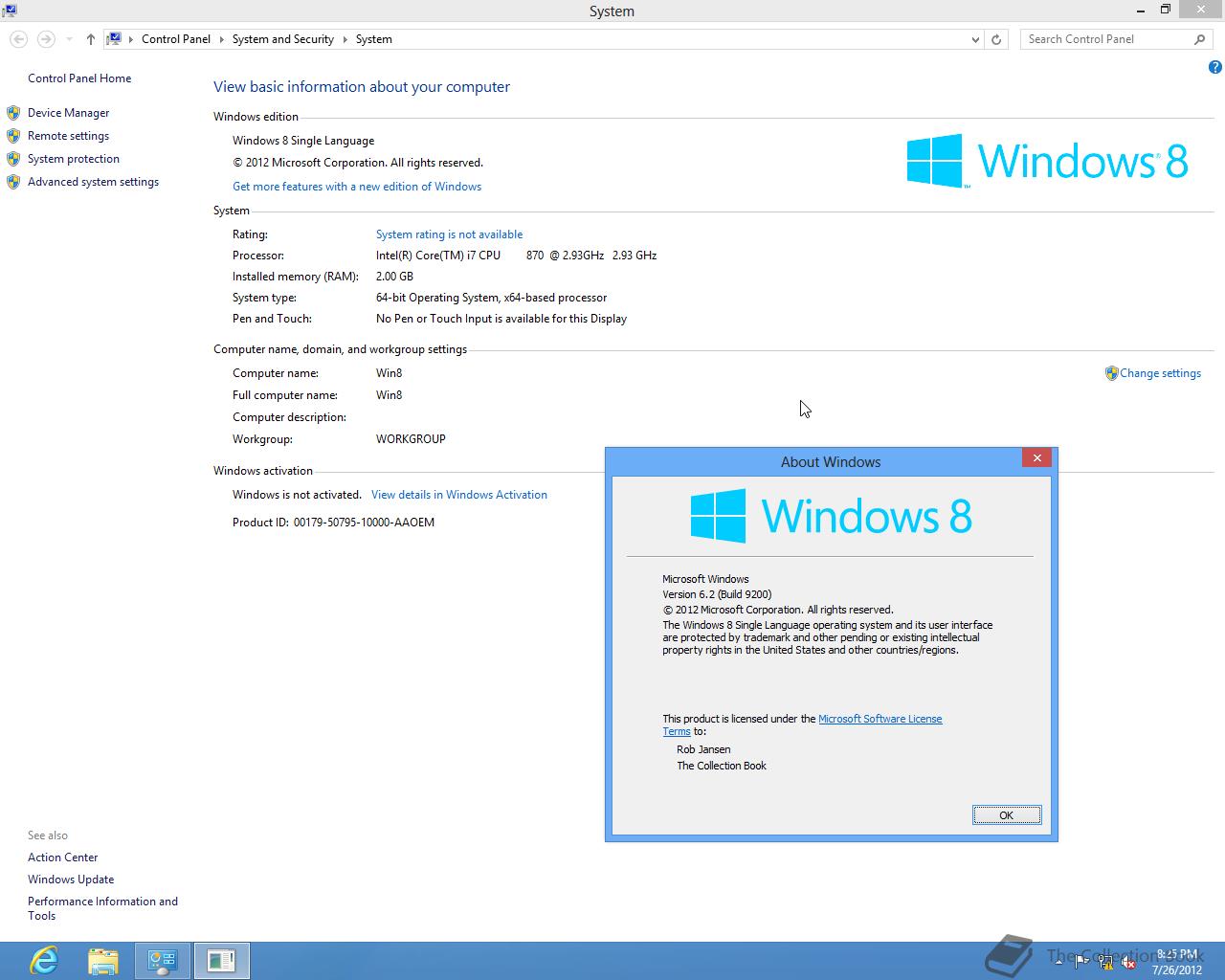
Task: Click the shield icon next to Device Manager
Action: [13, 113]
